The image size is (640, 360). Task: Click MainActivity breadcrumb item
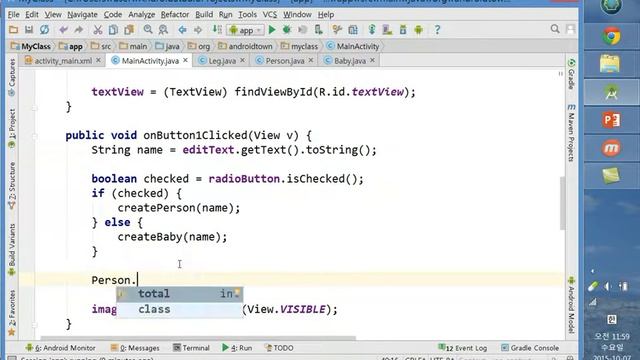coord(353,47)
